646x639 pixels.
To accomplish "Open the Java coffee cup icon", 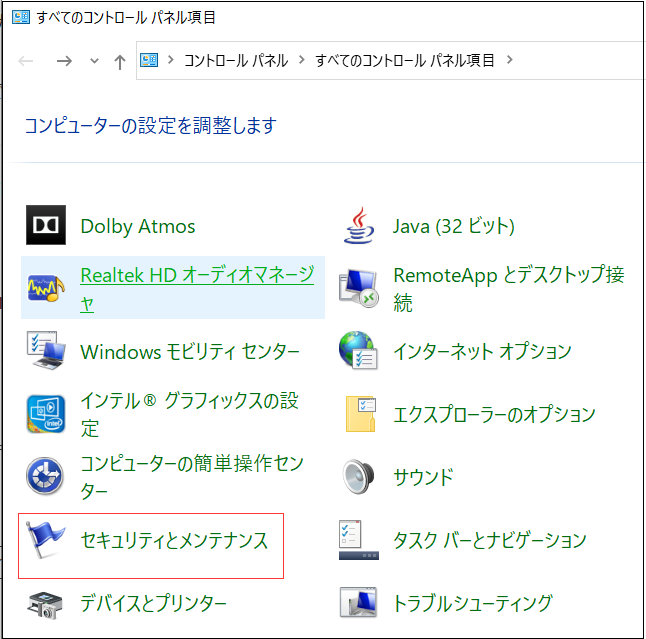I will [x=359, y=225].
